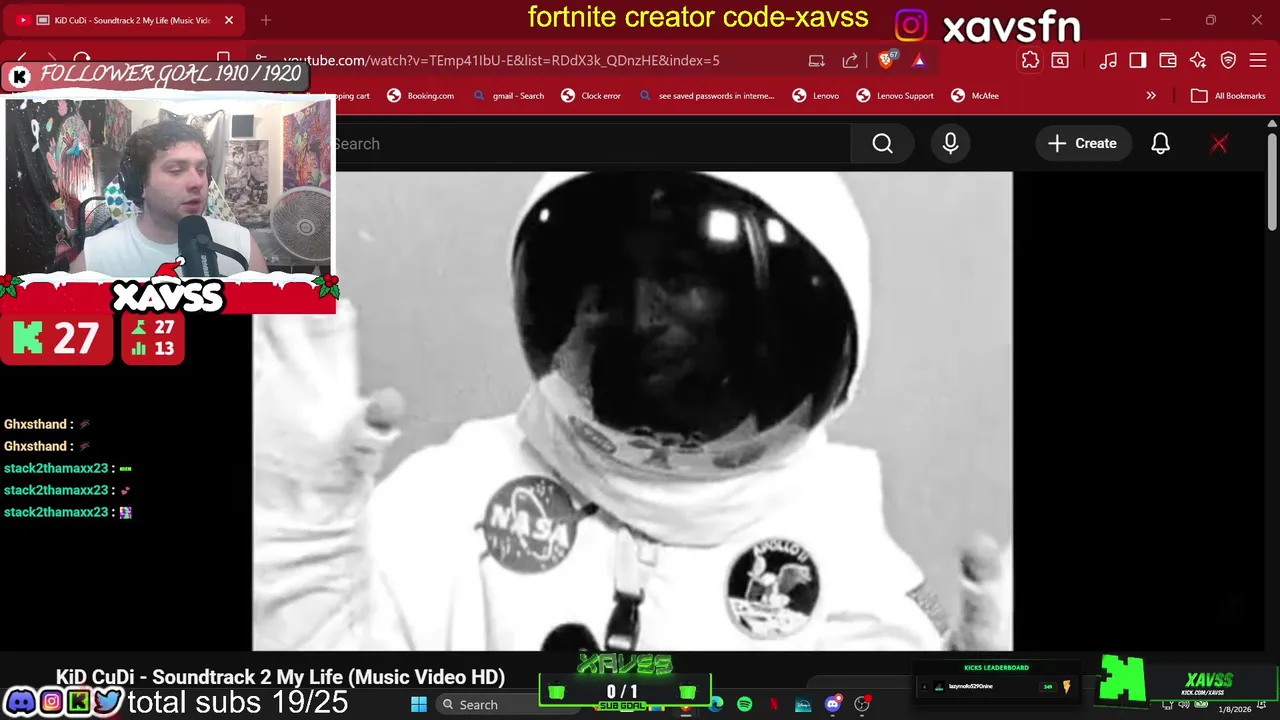Screen dimensions: 1280x720
Task: Open the Windows Start menu
Action: point(418,705)
